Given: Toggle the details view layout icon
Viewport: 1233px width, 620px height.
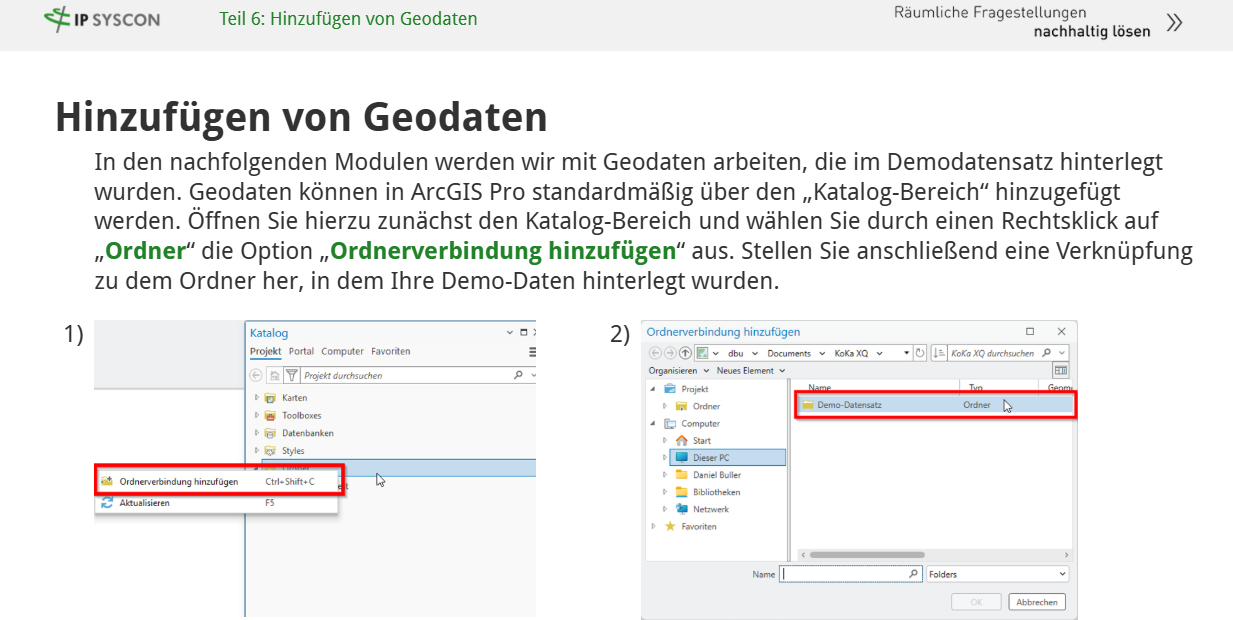Looking at the screenshot, I should 1061,370.
